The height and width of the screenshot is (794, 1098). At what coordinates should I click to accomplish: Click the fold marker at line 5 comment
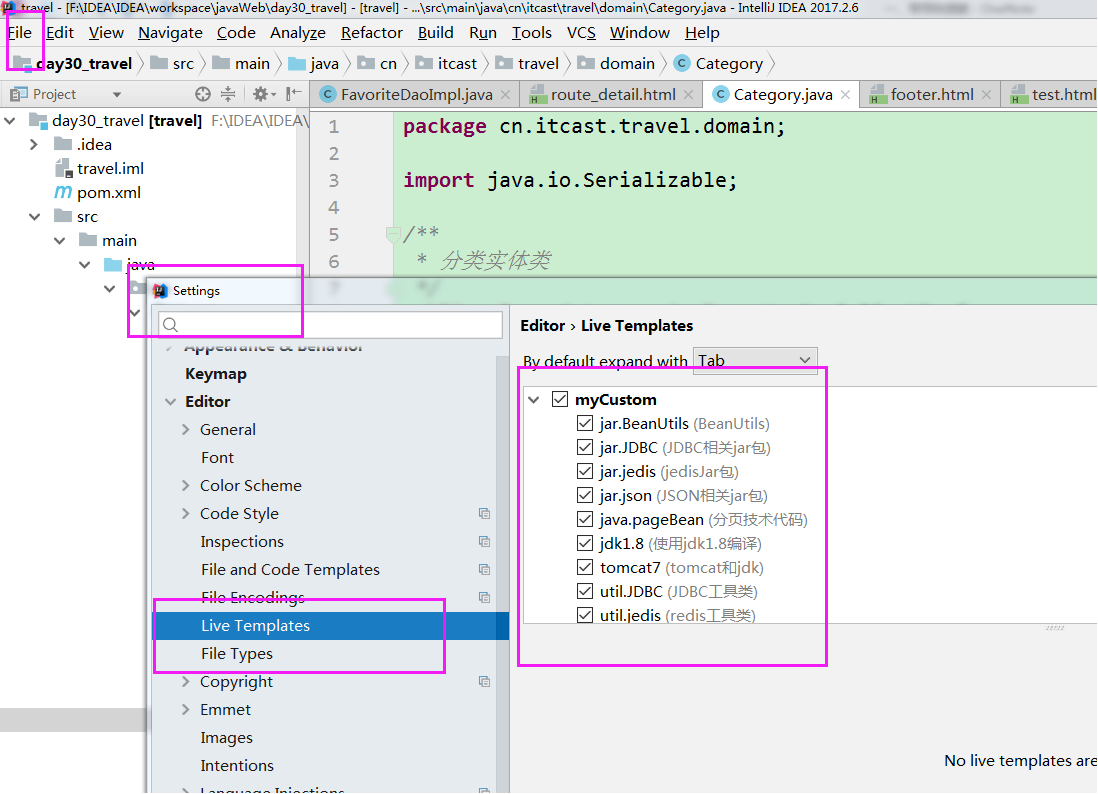pyautogui.click(x=393, y=235)
